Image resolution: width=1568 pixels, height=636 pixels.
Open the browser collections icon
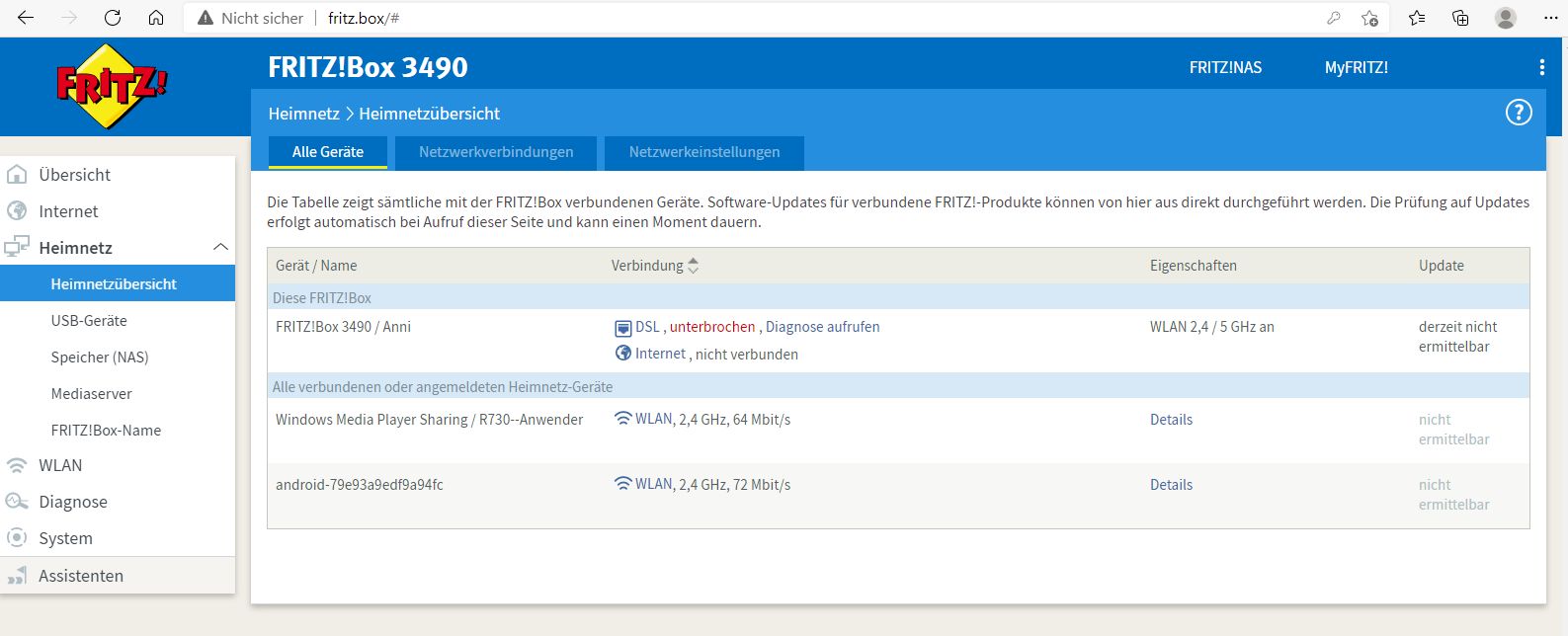[x=1460, y=18]
